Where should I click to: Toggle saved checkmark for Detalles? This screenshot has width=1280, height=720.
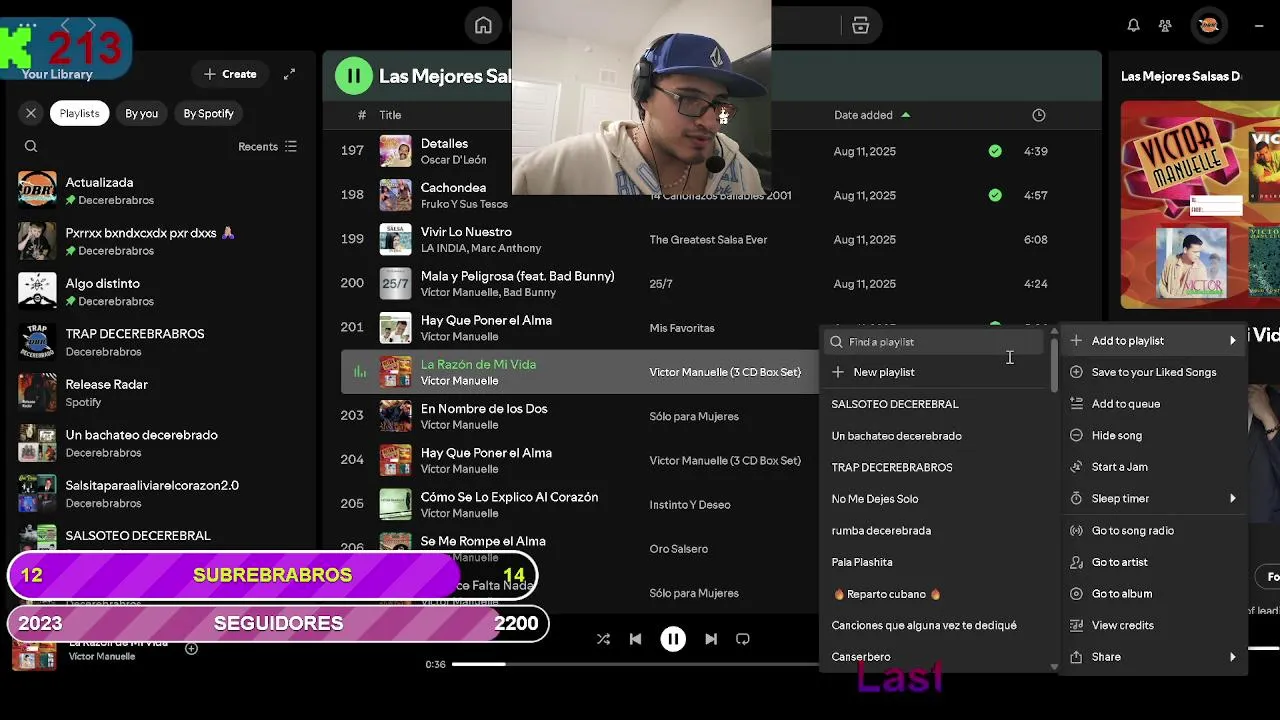pyautogui.click(x=994, y=151)
